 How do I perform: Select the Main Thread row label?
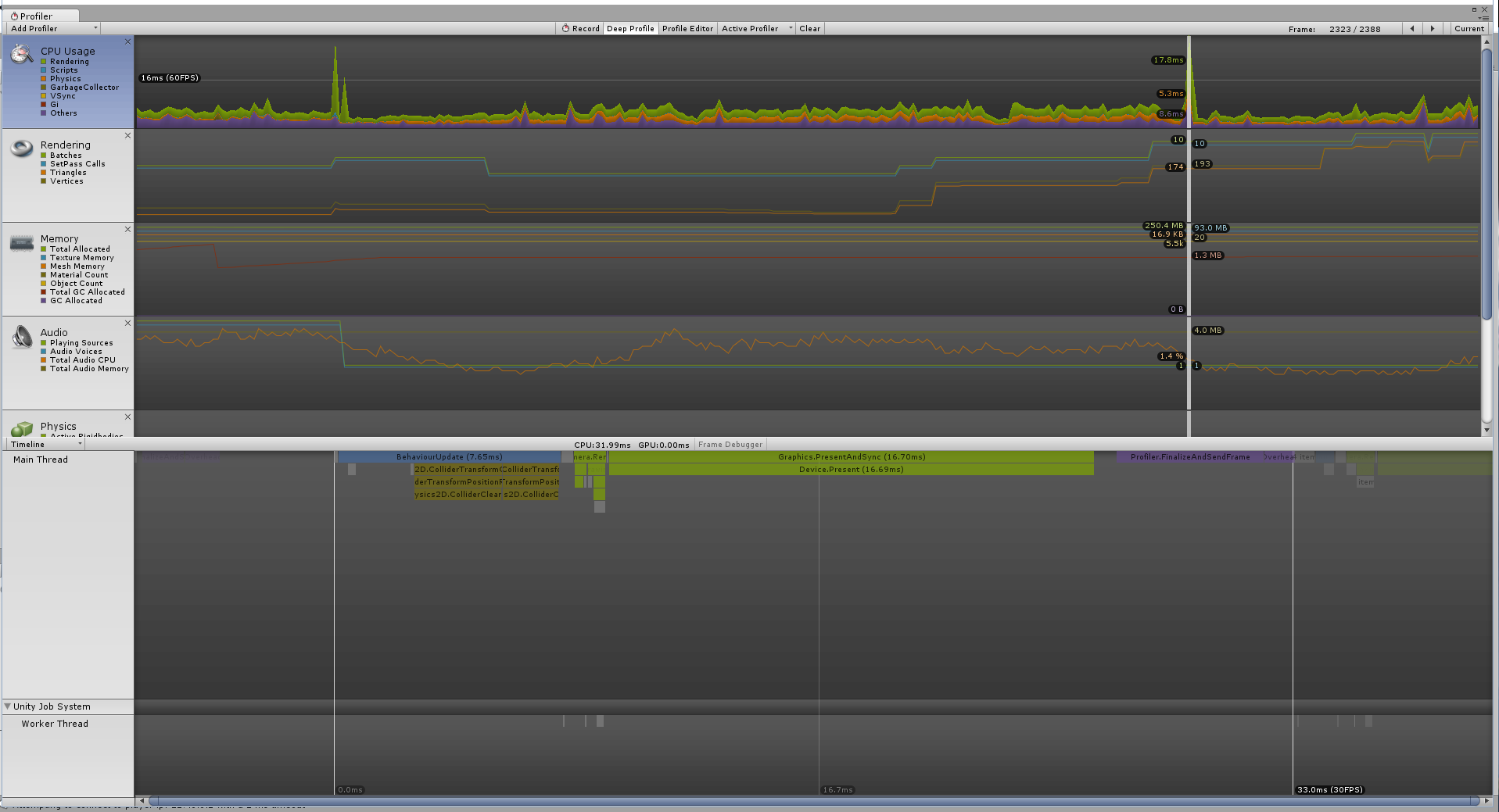[x=41, y=460]
